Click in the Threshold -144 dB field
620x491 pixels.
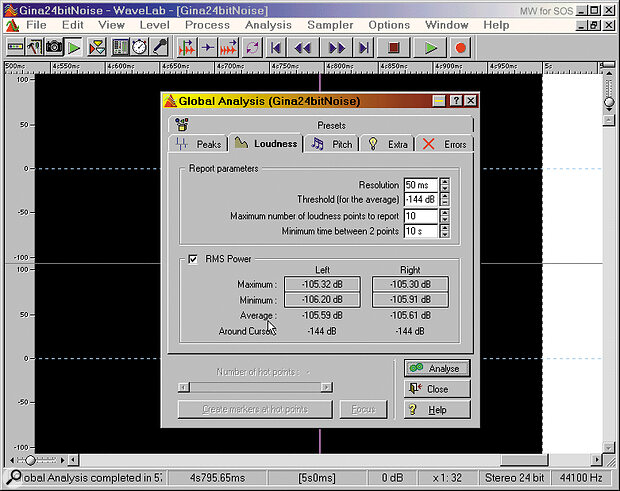pos(421,200)
